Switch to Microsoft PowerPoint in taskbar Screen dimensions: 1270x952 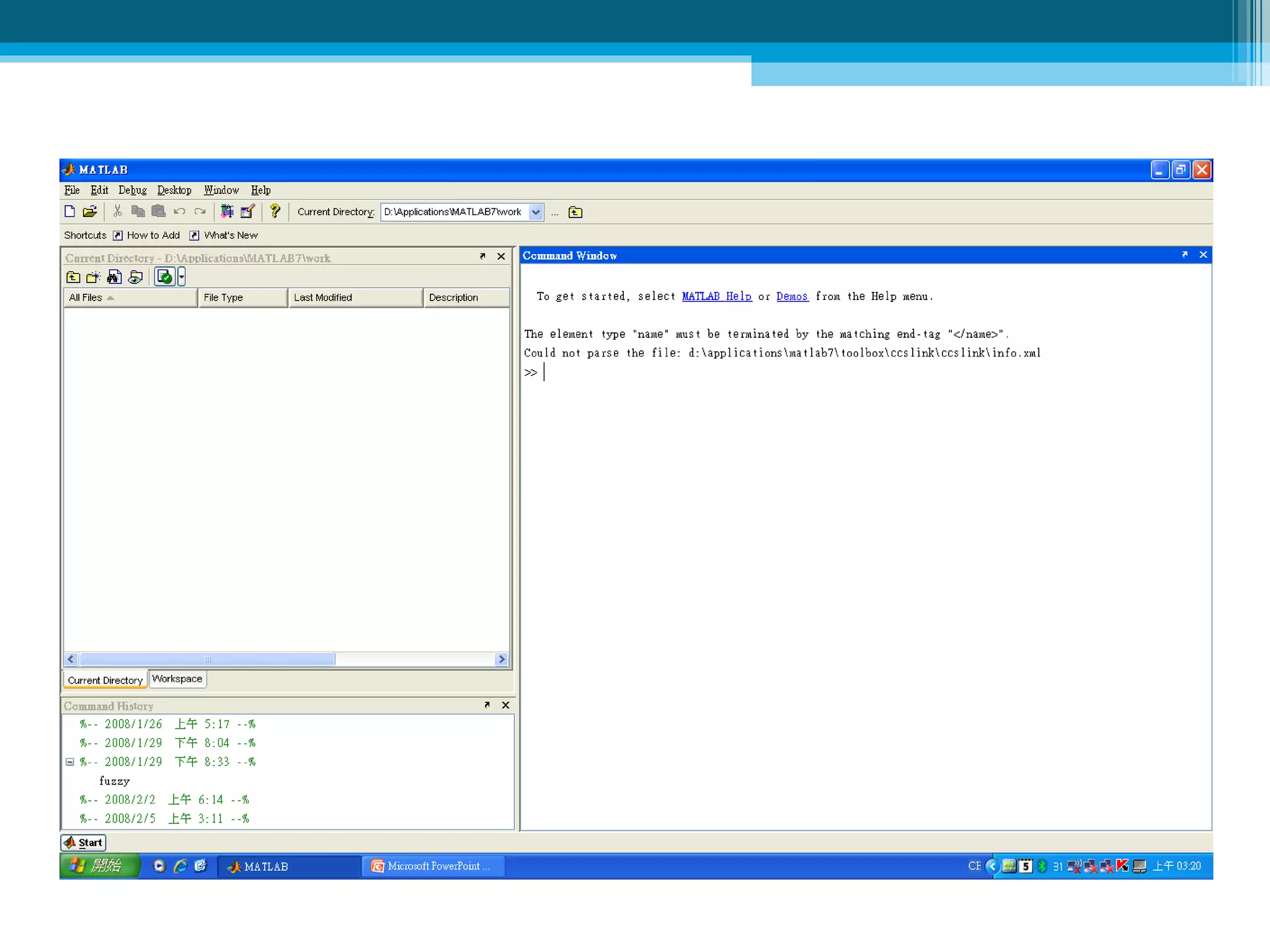pyautogui.click(x=434, y=866)
